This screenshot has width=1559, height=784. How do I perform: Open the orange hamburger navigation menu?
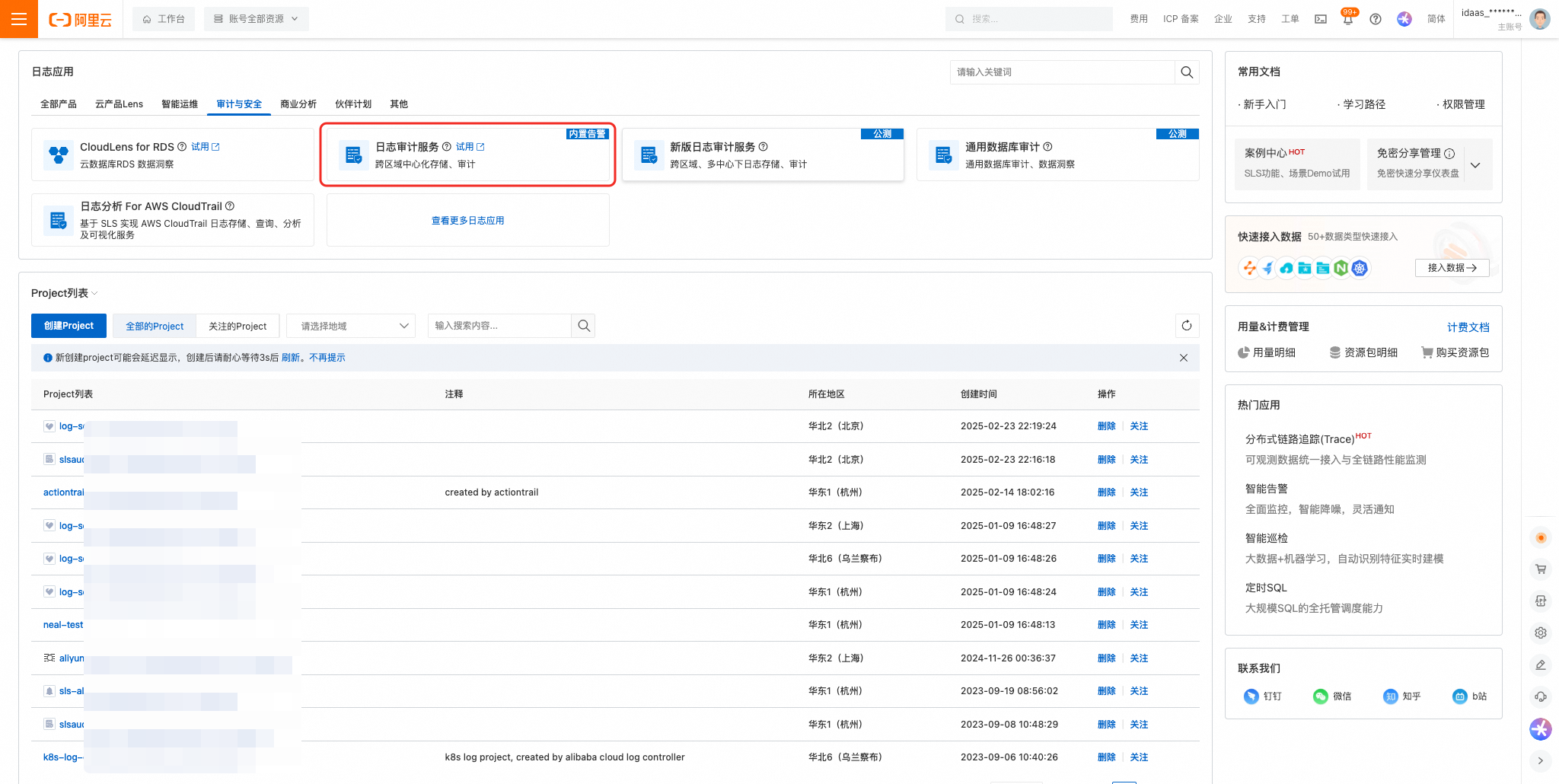point(19,19)
